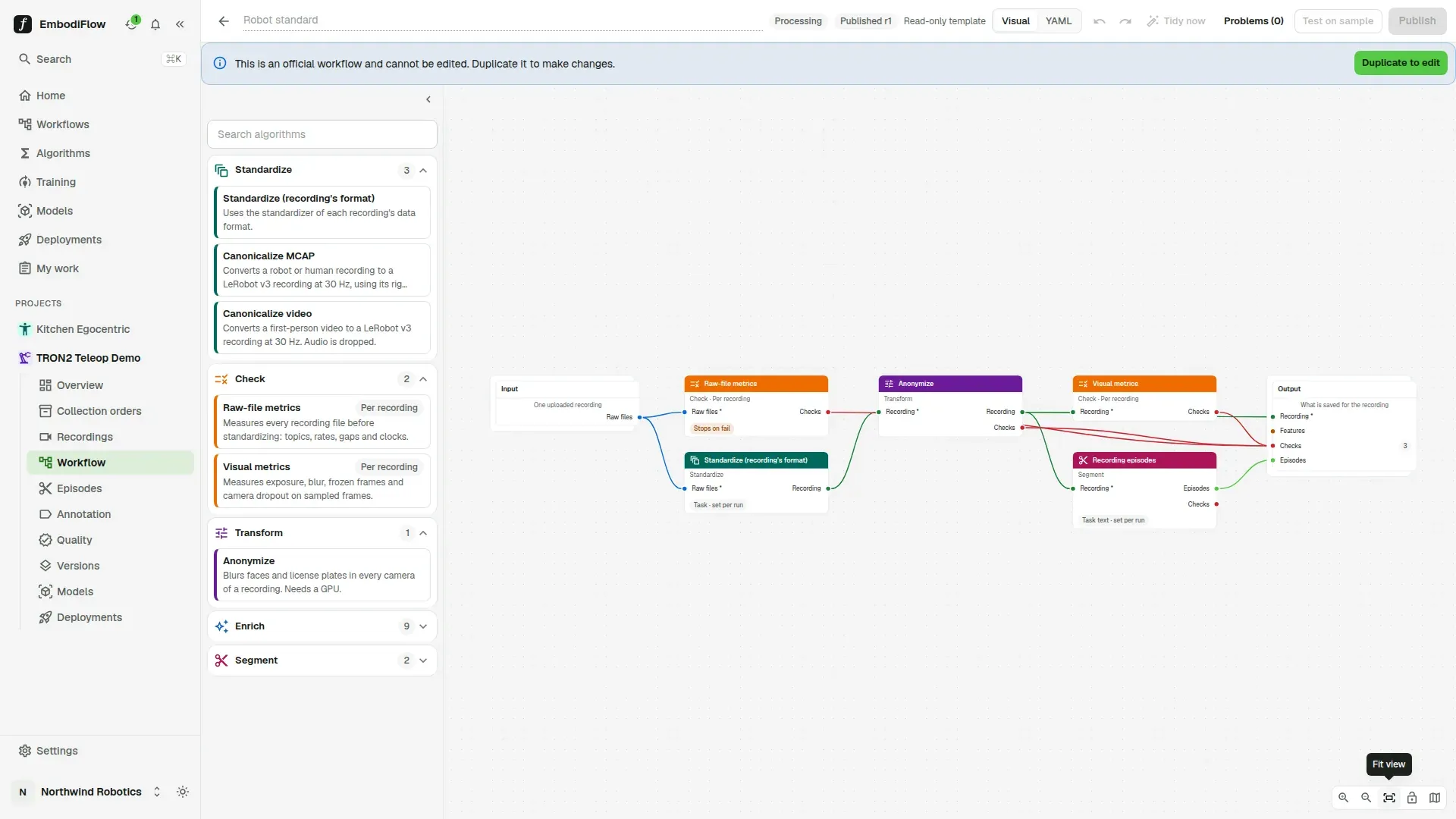
Task: Click the Fit view canvas icon
Action: pos(1389,798)
